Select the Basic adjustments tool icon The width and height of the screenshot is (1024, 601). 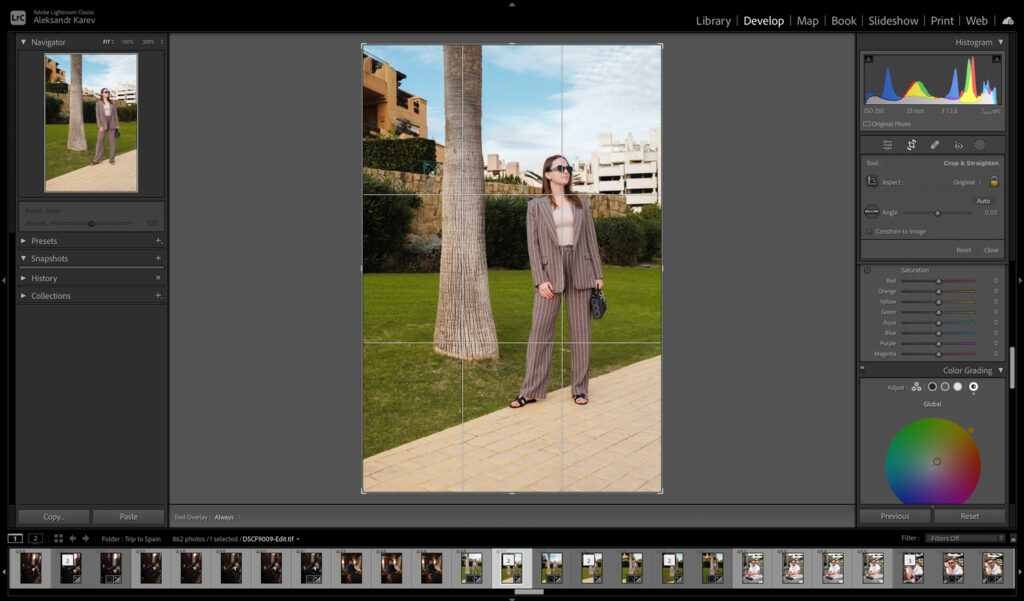(x=887, y=144)
